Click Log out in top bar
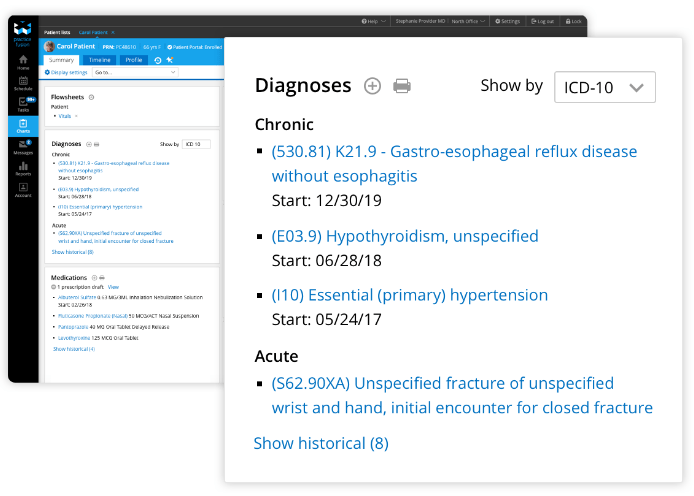This screenshot has height=496, width=694. 542,20
